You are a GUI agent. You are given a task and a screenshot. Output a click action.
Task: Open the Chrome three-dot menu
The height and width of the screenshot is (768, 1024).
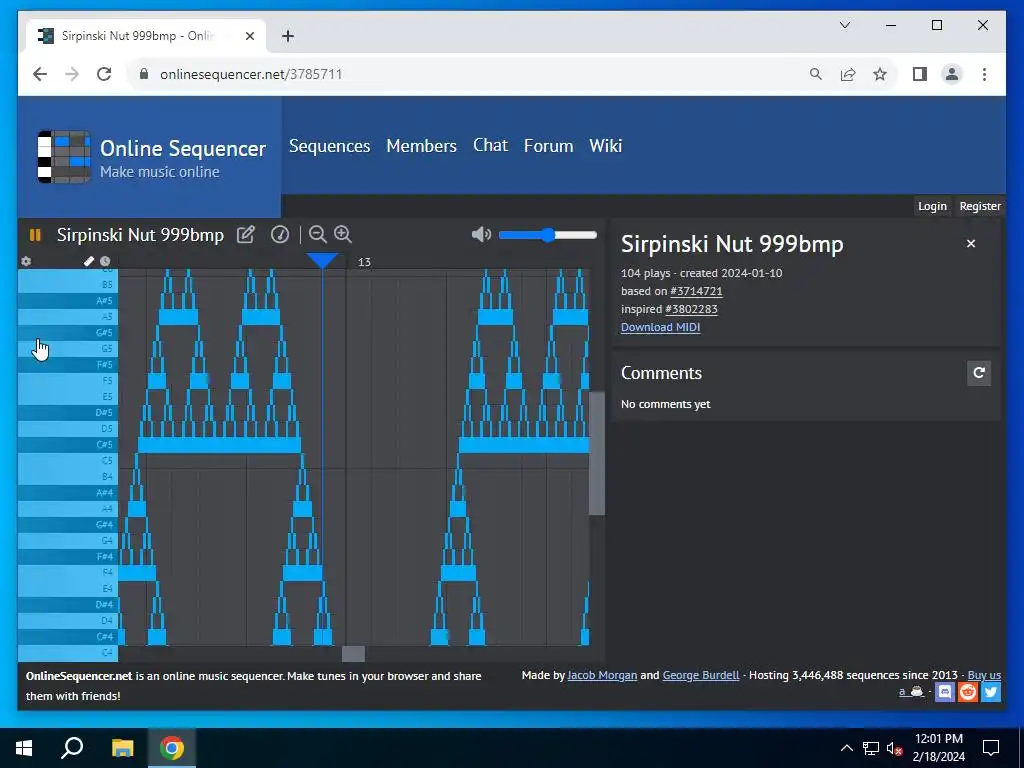tap(984, 74)
